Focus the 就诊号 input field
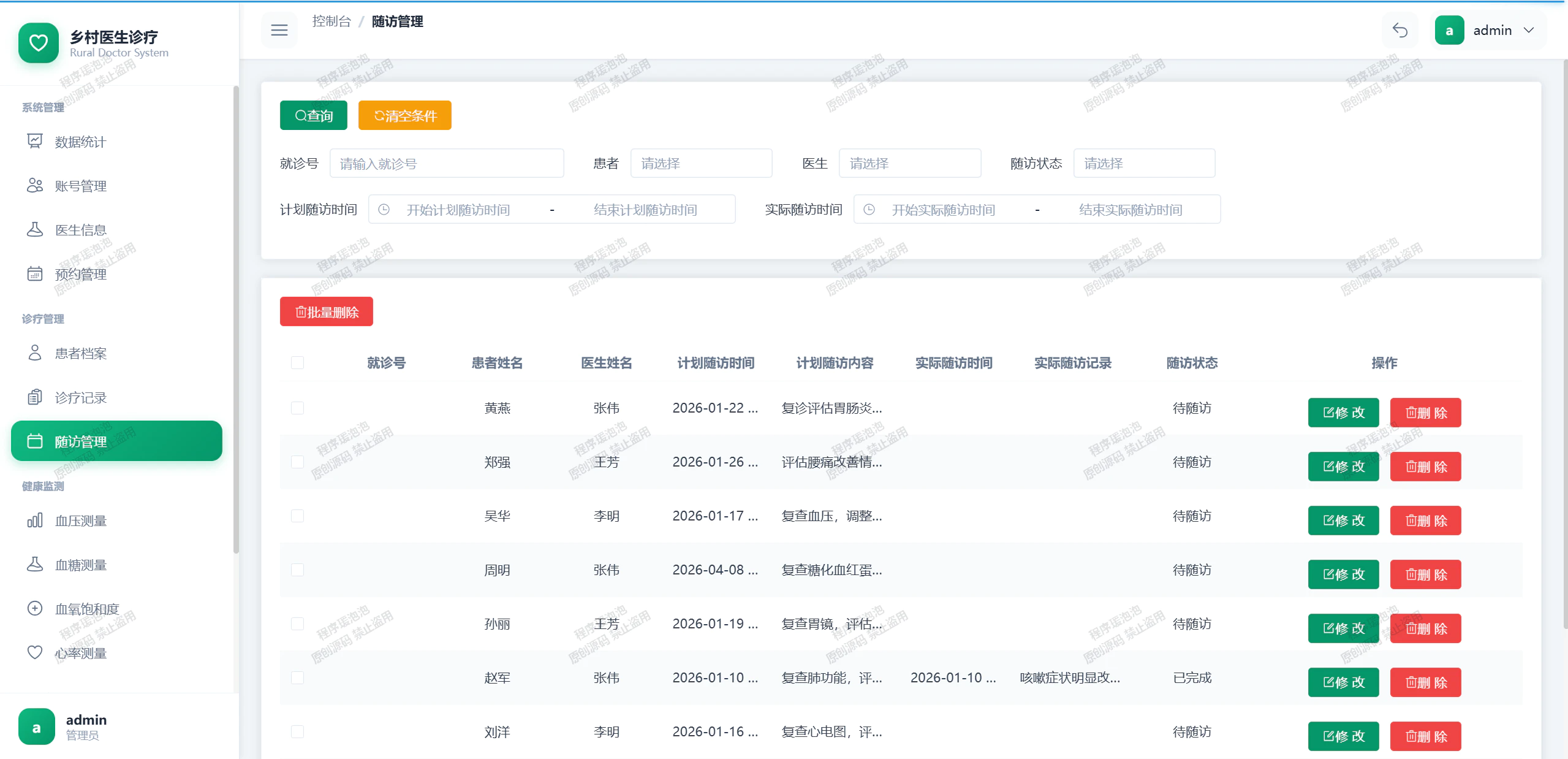 click(447, 163)
